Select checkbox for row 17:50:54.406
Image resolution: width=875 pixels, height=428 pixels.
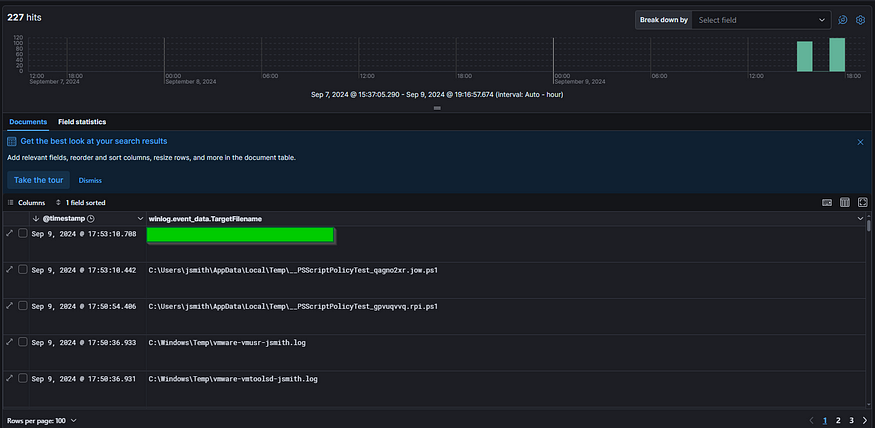(x=22, y=305)
